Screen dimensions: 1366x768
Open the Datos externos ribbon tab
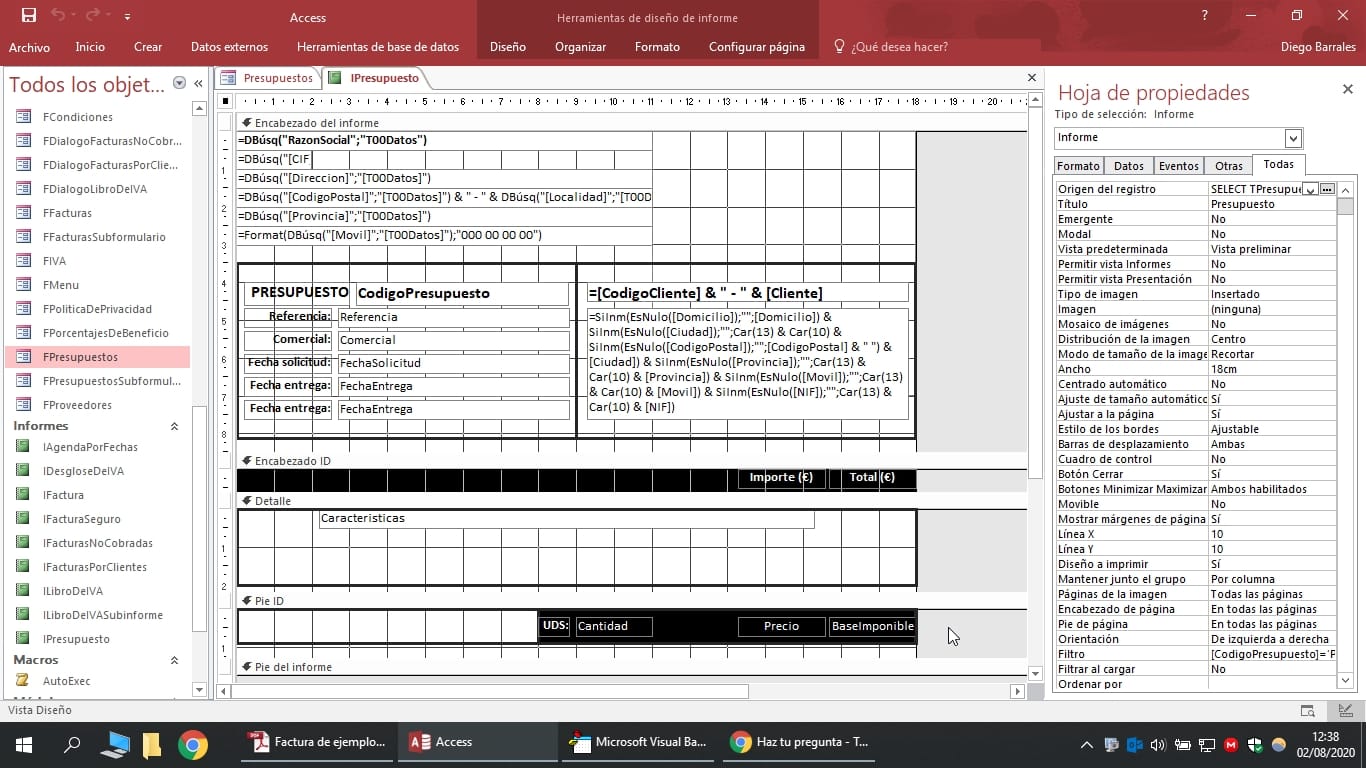pos(229,47)
